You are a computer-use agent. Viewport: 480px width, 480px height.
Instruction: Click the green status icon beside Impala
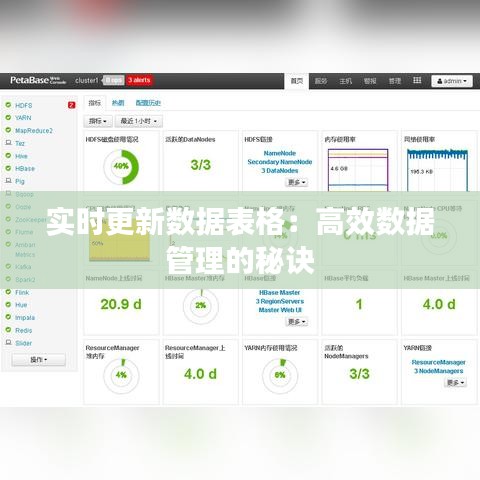tap(8, 317)
